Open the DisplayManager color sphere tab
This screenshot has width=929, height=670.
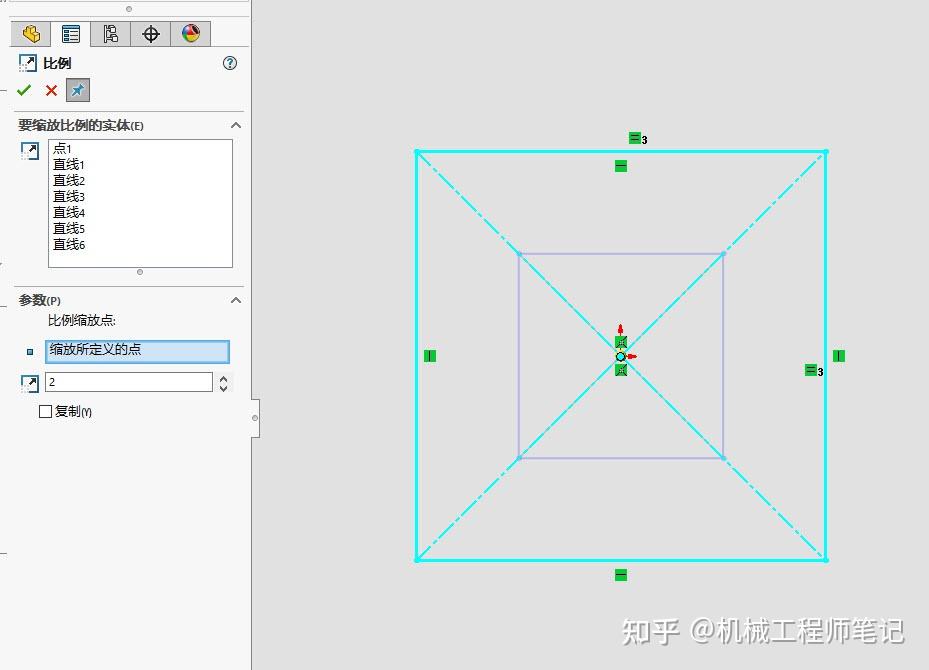pyautogui.click(x=191, y=34)
